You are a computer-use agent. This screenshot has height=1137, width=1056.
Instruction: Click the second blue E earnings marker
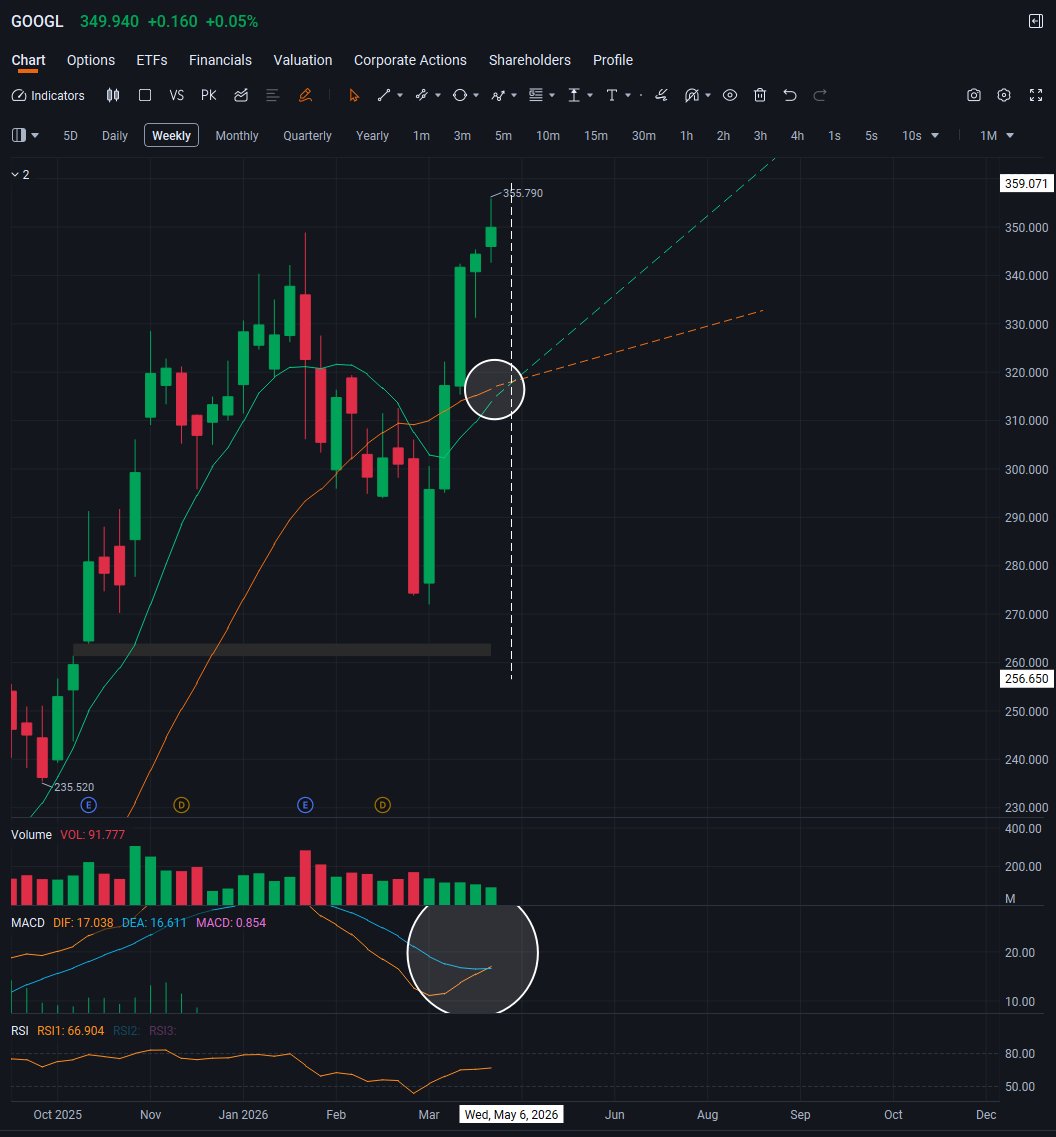click(x=305, y=805)
